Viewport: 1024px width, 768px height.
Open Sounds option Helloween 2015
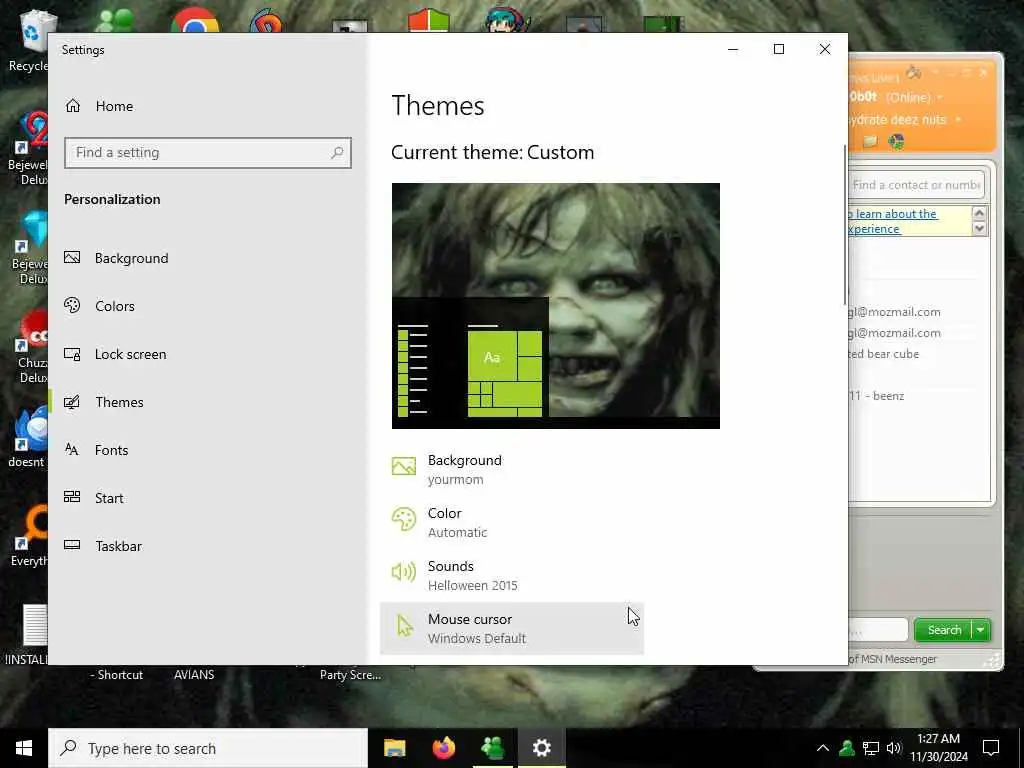[512, 575]
